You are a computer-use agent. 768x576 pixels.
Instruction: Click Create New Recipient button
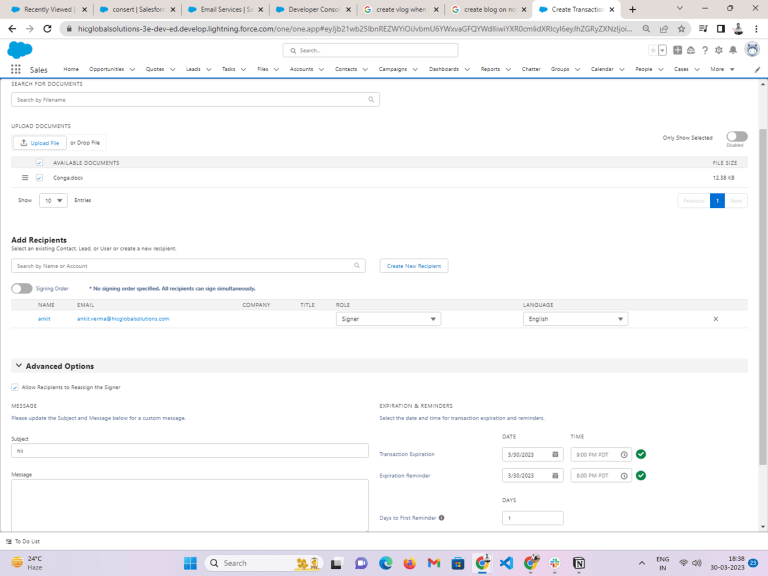pos(414,266)
